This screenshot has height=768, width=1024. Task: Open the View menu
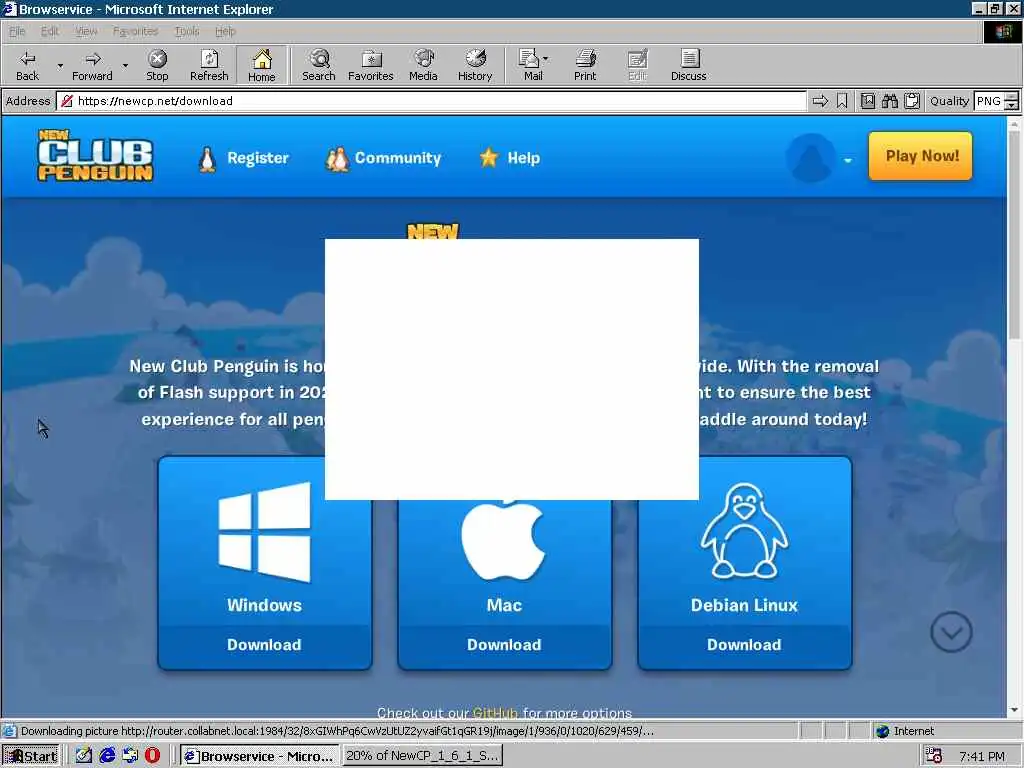[x=86, y=31]
